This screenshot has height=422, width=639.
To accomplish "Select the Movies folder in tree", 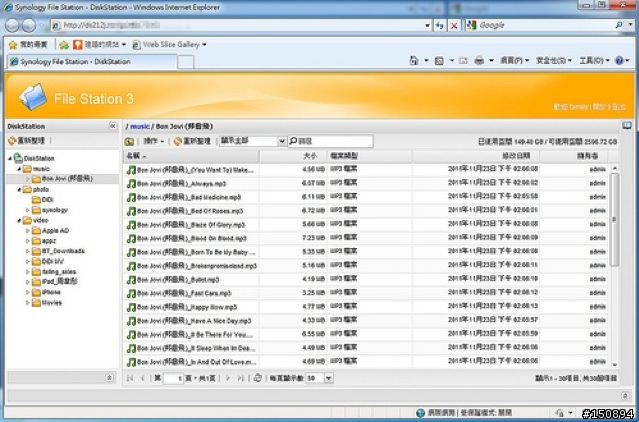I will tap(51, 303).
